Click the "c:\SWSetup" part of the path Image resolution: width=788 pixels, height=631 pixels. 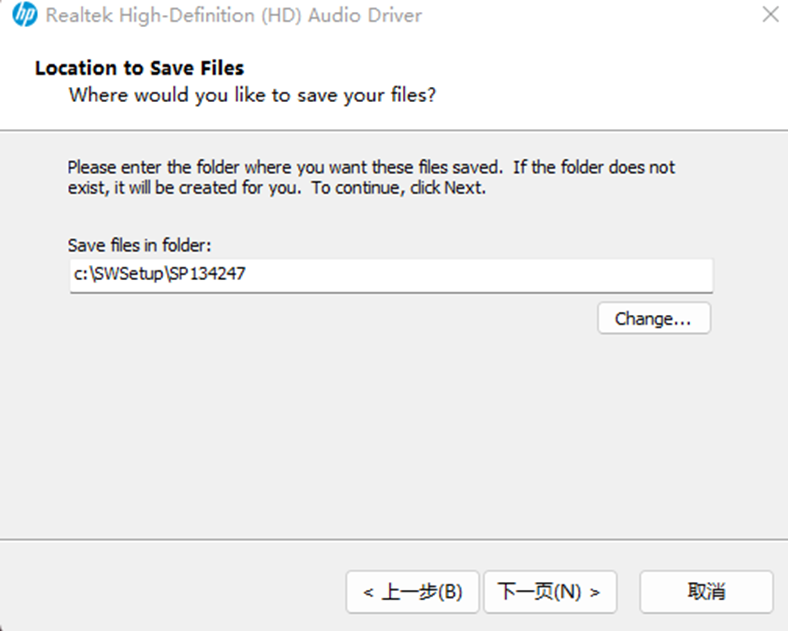point(110,274)
